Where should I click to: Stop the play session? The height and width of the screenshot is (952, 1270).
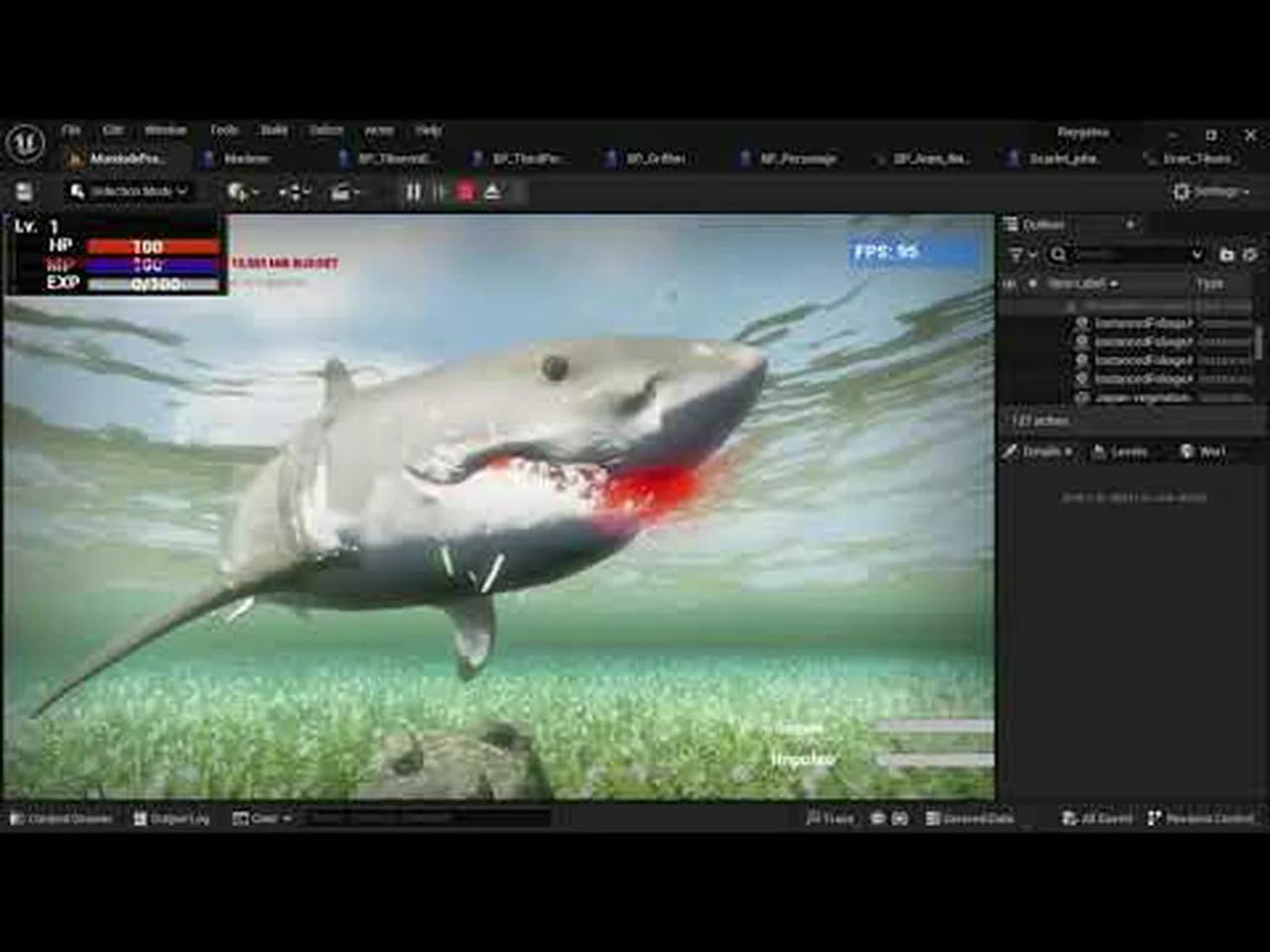(464, 191)
